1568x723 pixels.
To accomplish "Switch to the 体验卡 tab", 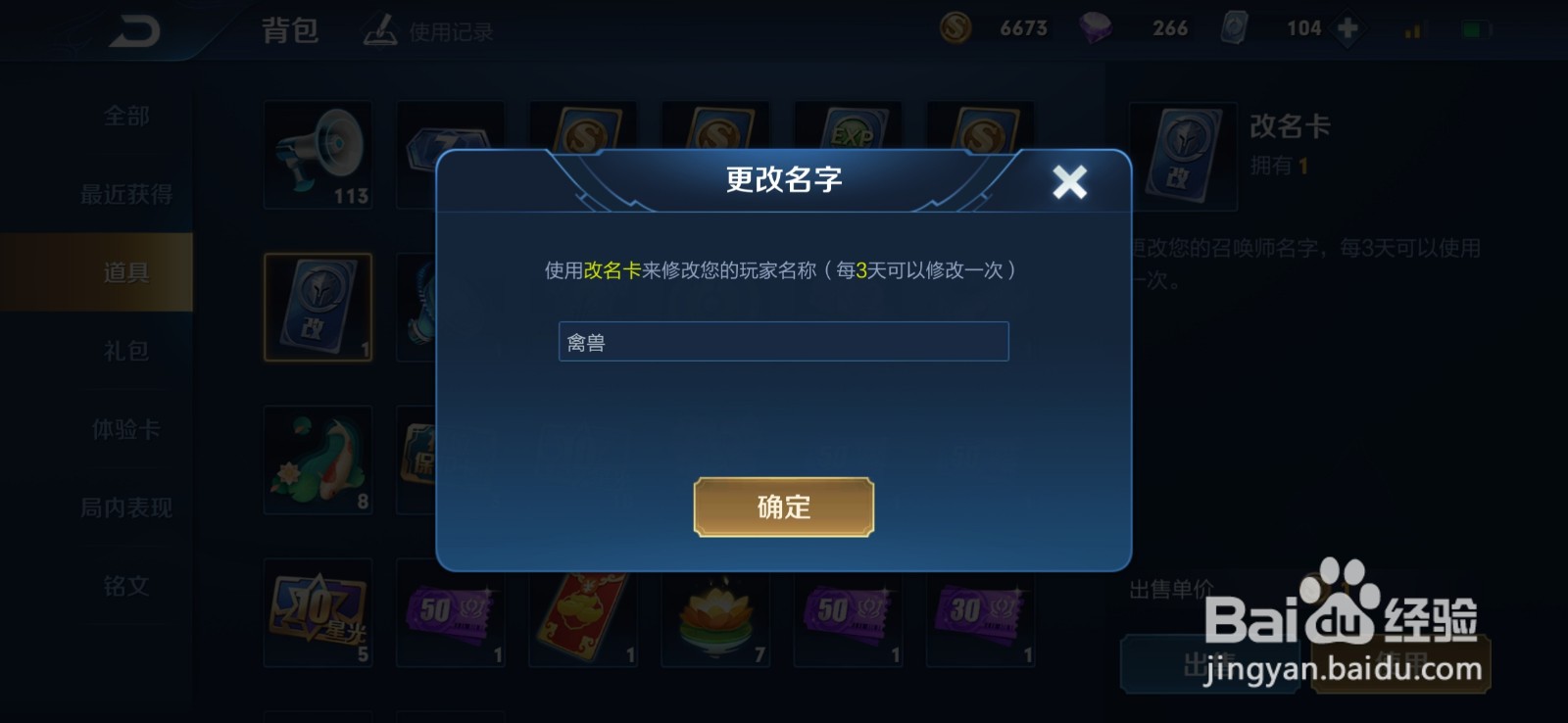I will pyautogui.click(x=126, y=429).
